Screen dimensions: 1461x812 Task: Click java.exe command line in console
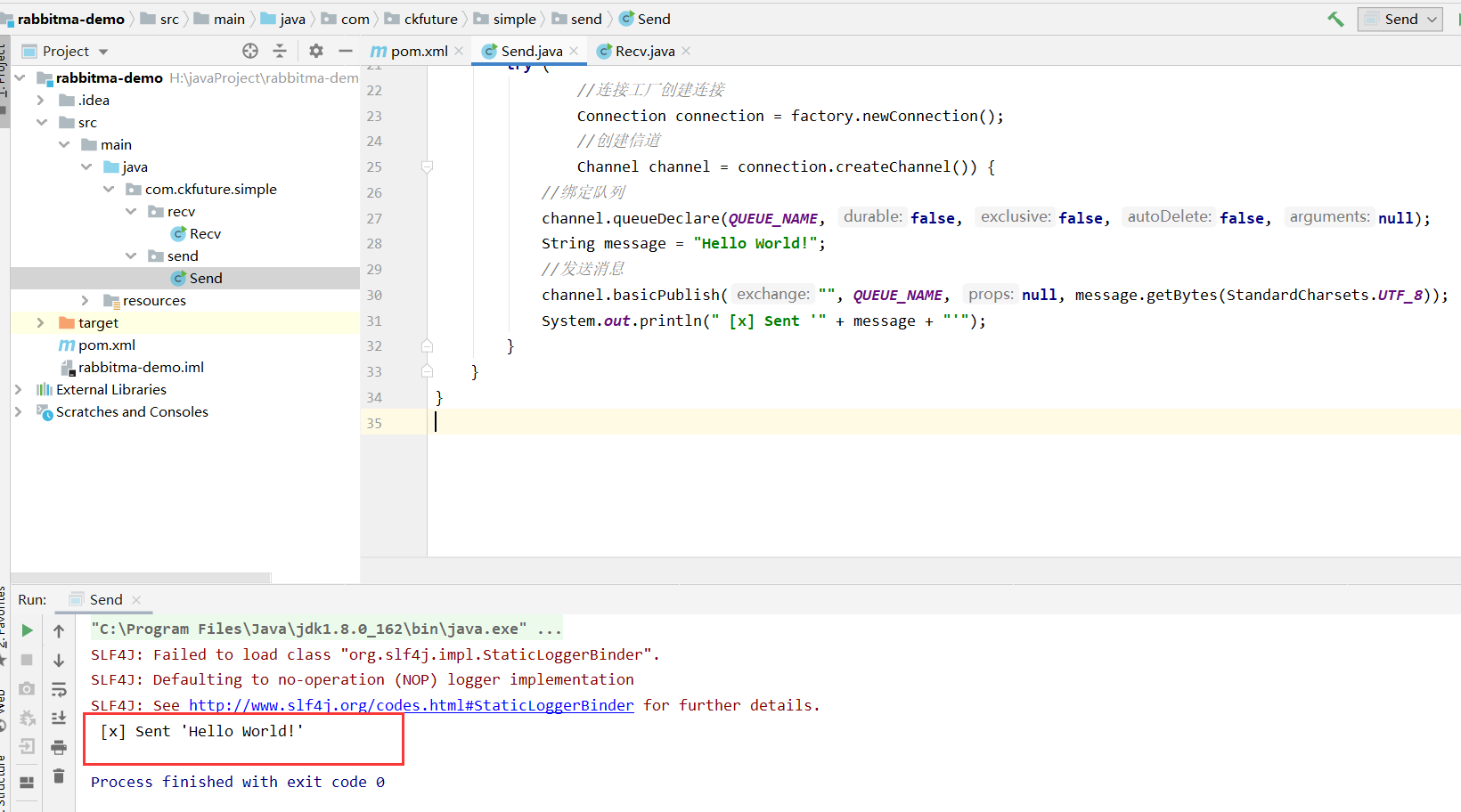(326, 629)
